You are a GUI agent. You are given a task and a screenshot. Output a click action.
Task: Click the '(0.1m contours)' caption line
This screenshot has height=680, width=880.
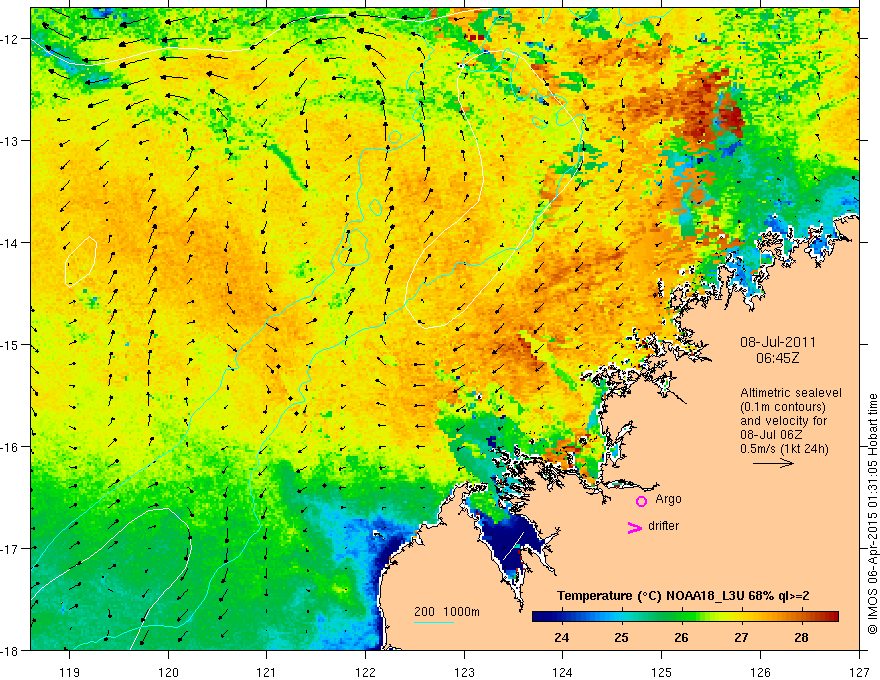click(x=783, y=407)
